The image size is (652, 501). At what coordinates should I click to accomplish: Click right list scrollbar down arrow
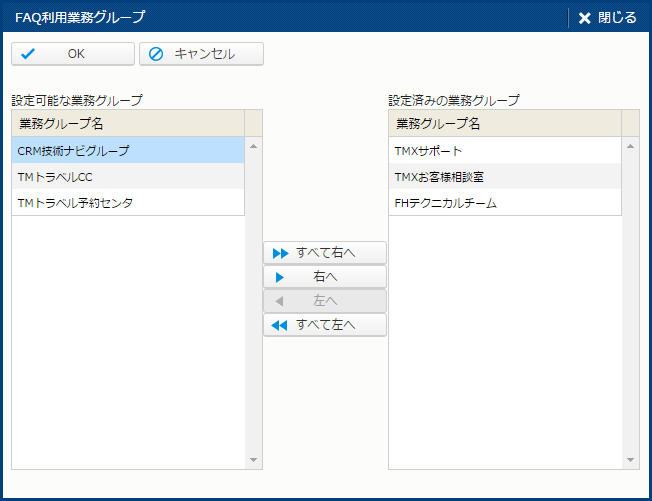630,460
